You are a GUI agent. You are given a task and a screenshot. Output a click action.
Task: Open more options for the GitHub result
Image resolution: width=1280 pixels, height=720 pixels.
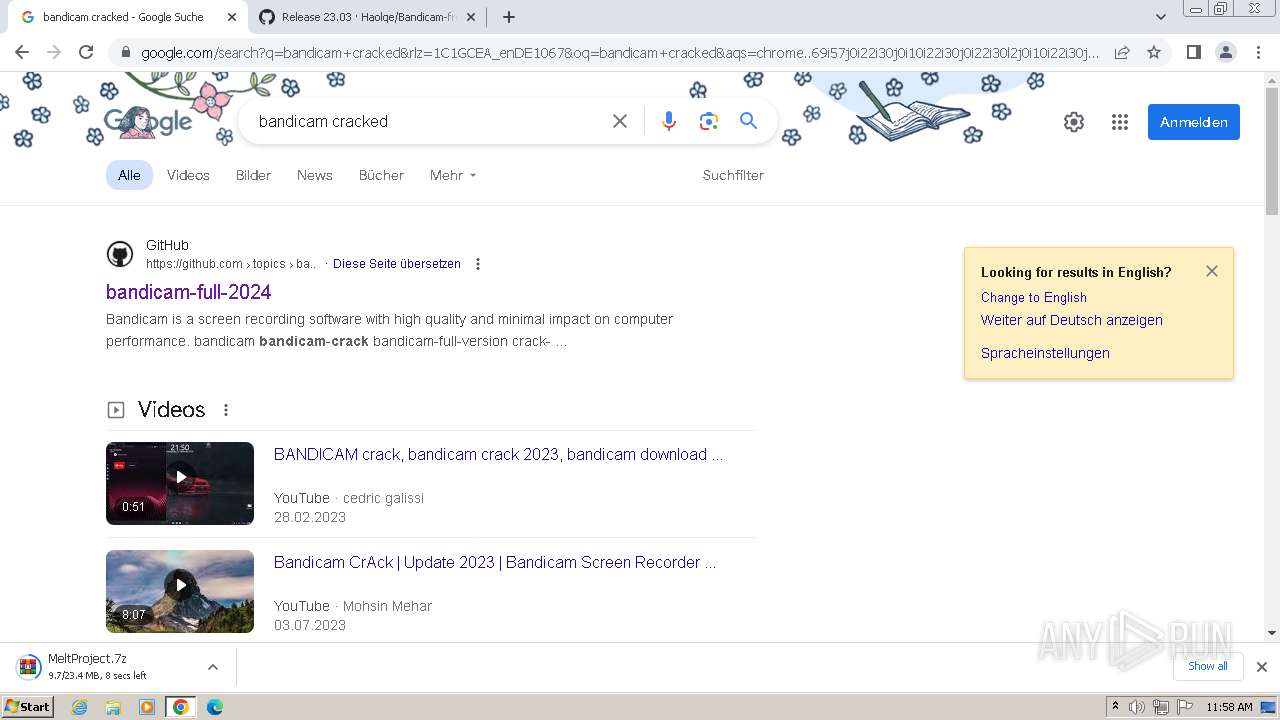click(478, 264)
